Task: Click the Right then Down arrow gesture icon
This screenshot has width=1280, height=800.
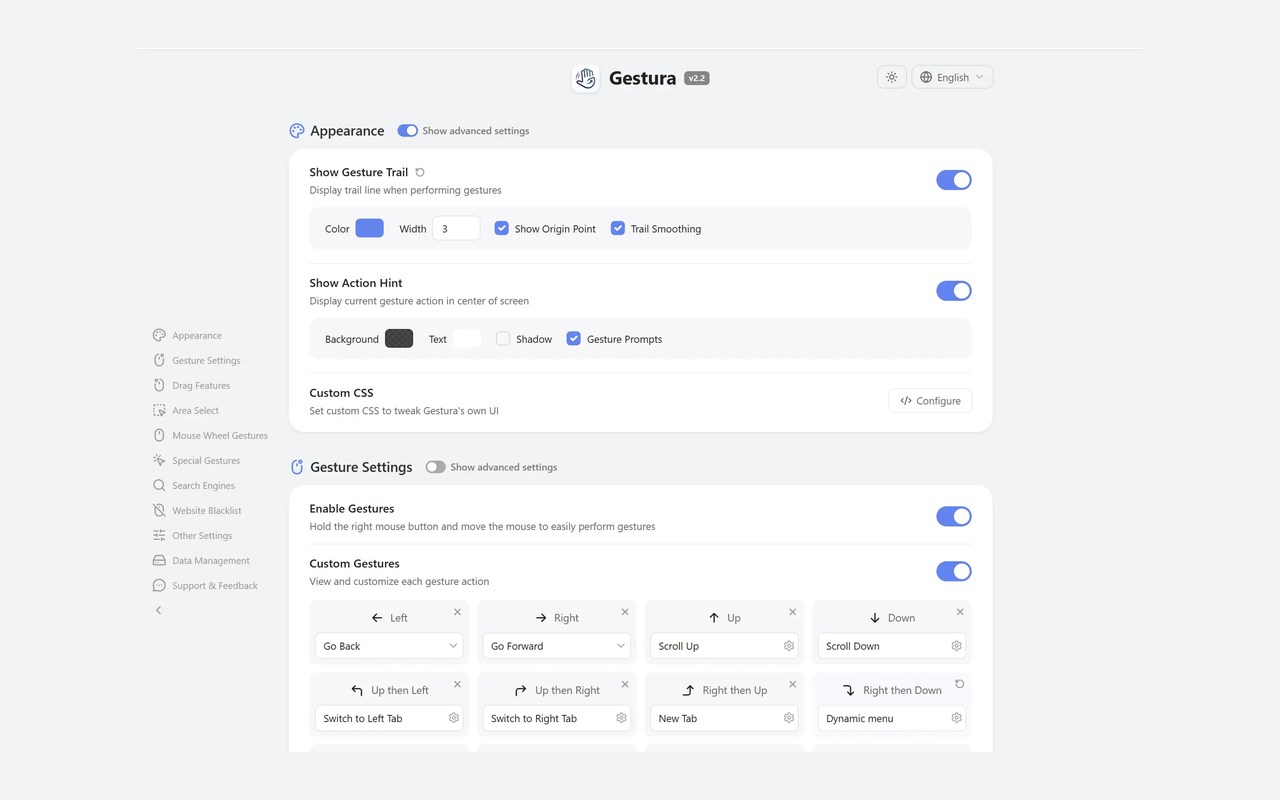Action: 849,690
